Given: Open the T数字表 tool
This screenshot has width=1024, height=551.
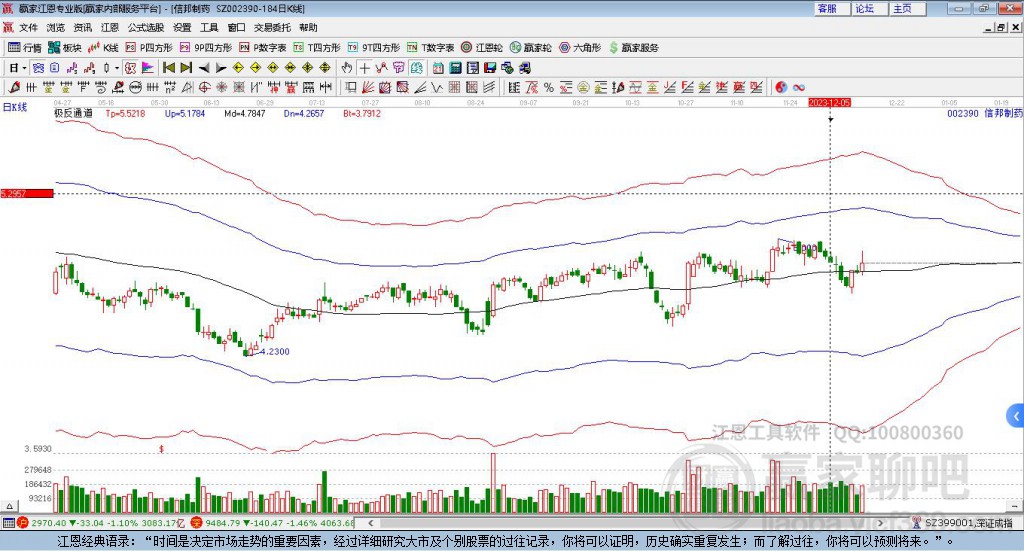Looking at the screenshot, I should tap(430, 48).
